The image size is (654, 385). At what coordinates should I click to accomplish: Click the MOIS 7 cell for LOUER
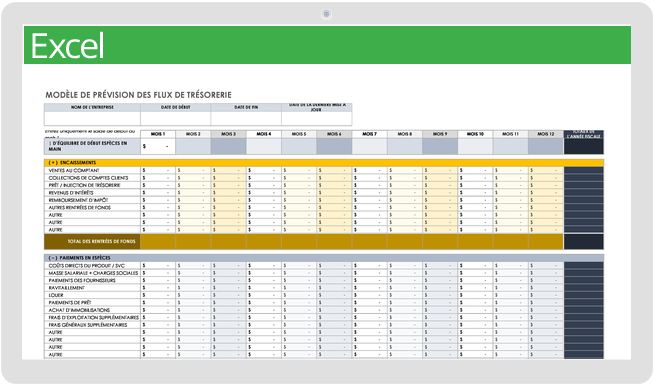coord(370,295)
